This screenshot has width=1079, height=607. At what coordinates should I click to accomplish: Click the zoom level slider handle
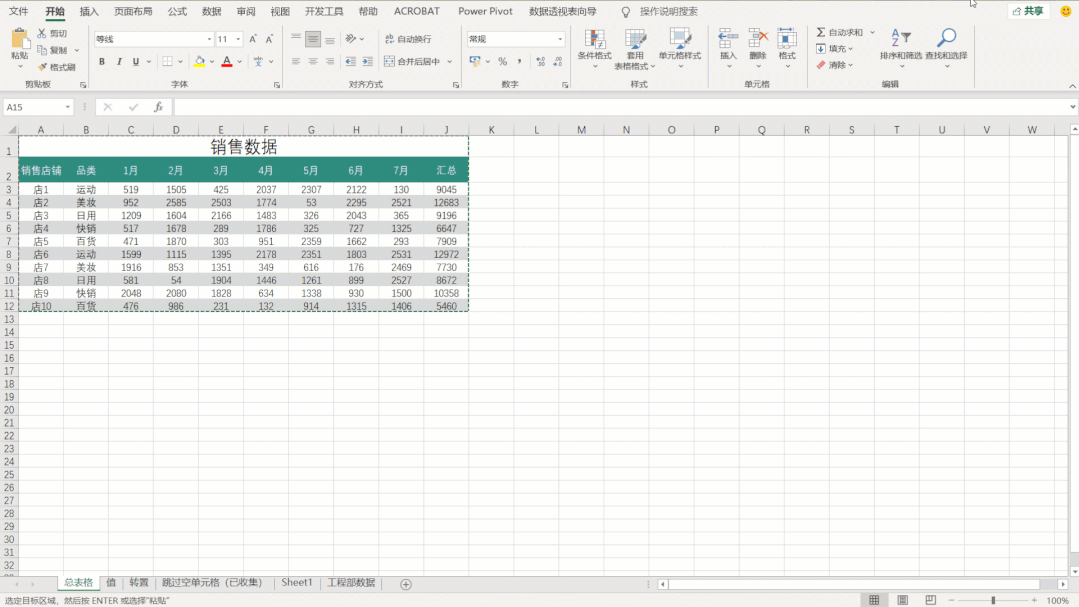[993, 600]
